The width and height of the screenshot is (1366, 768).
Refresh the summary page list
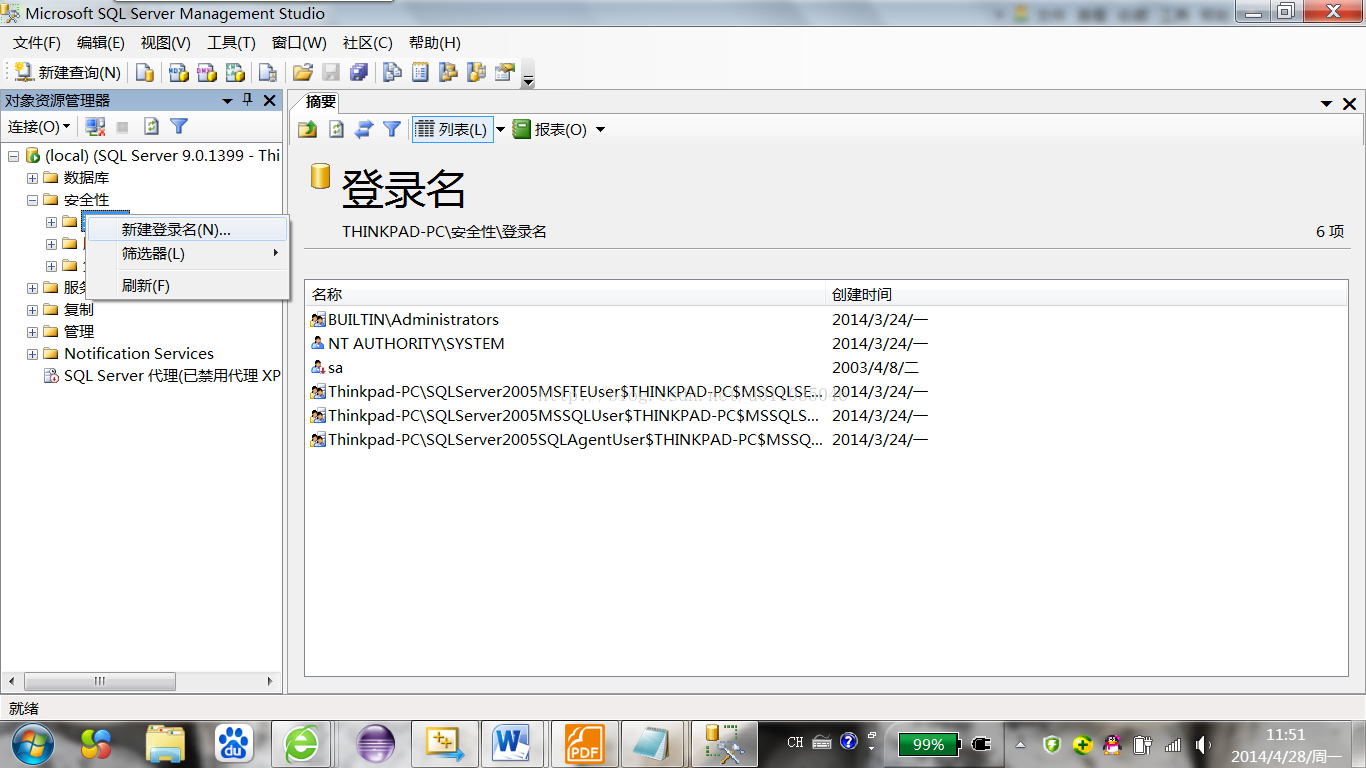[x=336, y=129]
